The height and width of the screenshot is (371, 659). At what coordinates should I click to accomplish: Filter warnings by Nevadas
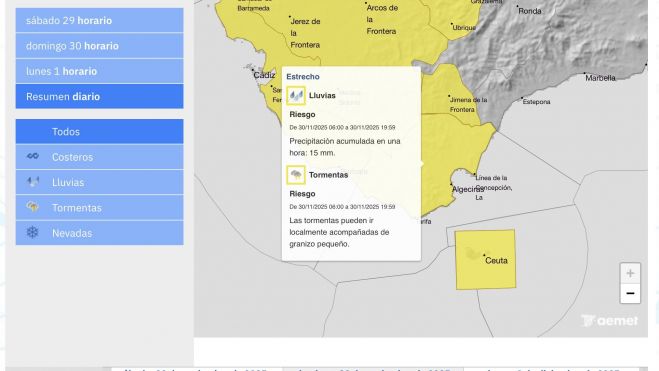[100, 233]
